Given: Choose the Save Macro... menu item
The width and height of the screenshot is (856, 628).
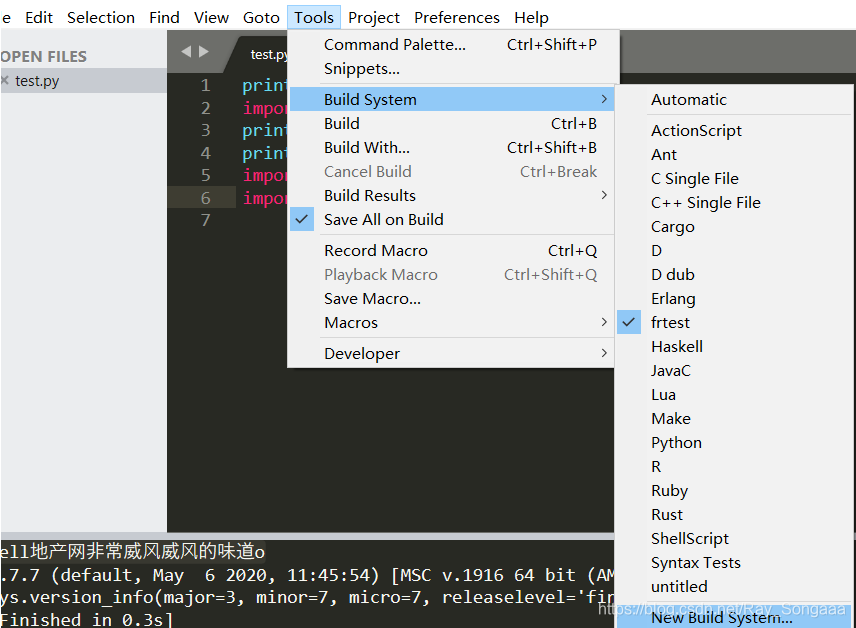Looking at the screenshot, I should (451, 299).
